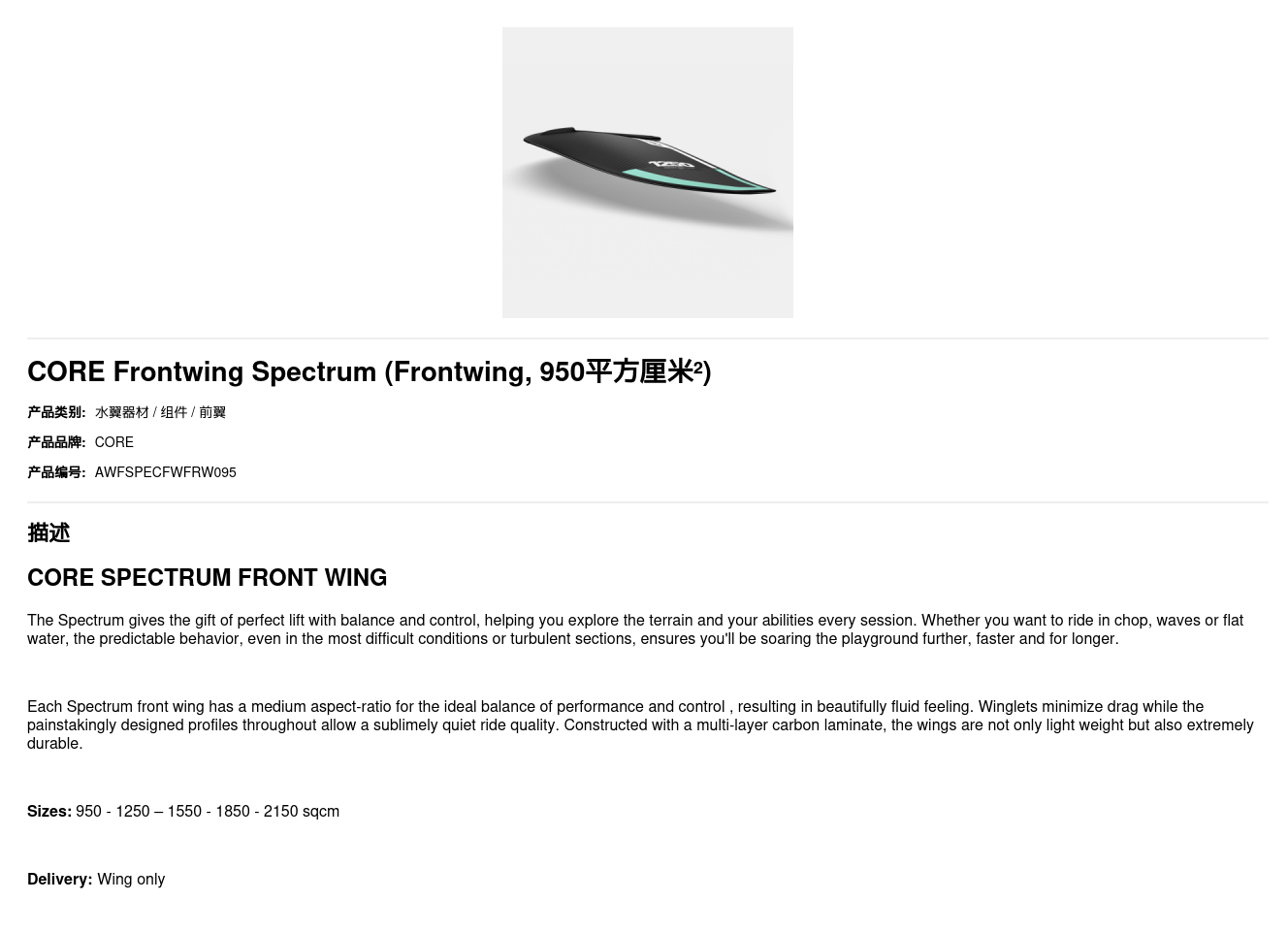
Task: Click the 产品编号 label
Action: (56, 472)
